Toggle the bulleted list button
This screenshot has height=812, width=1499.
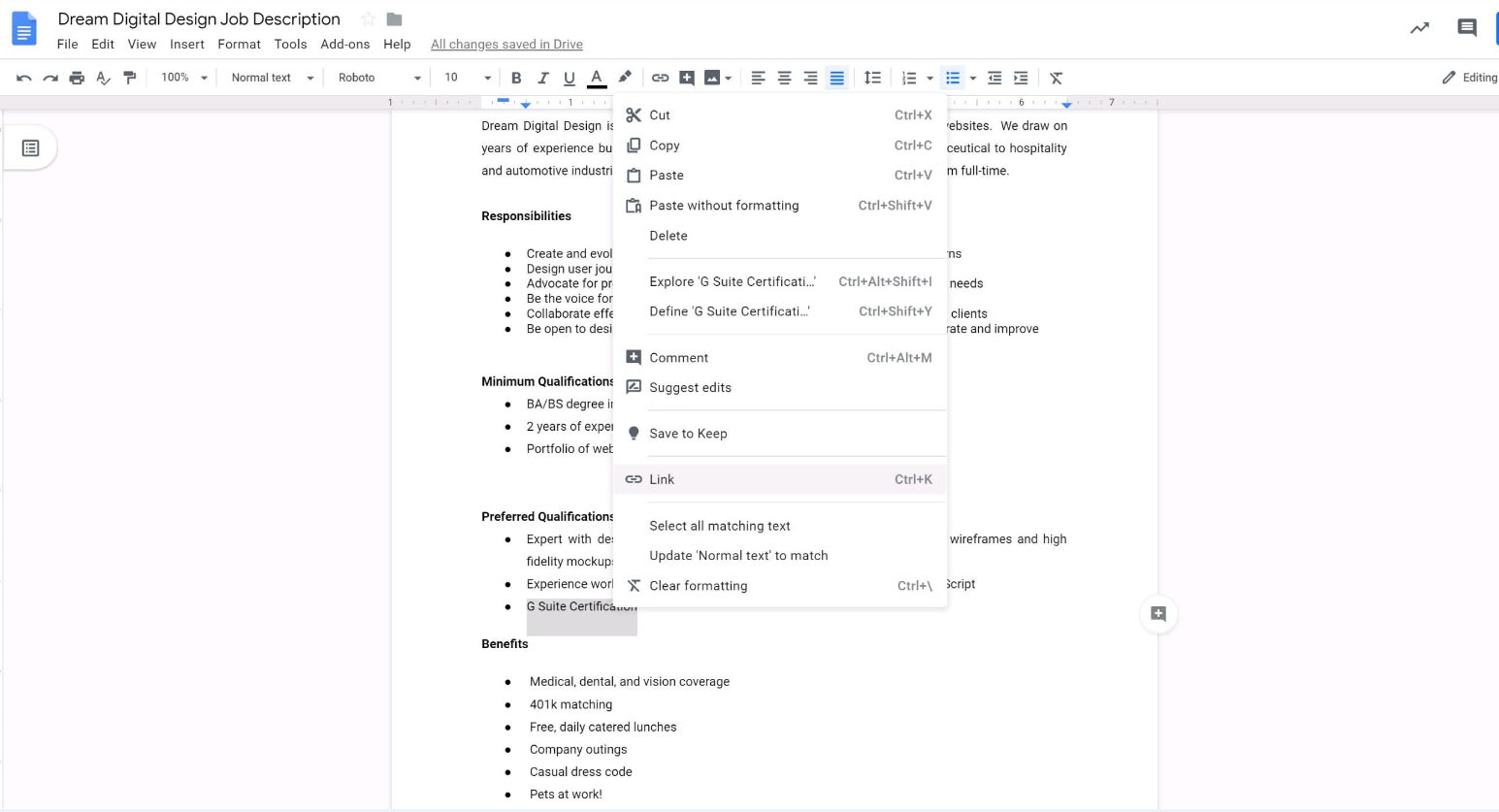(953, 78)
